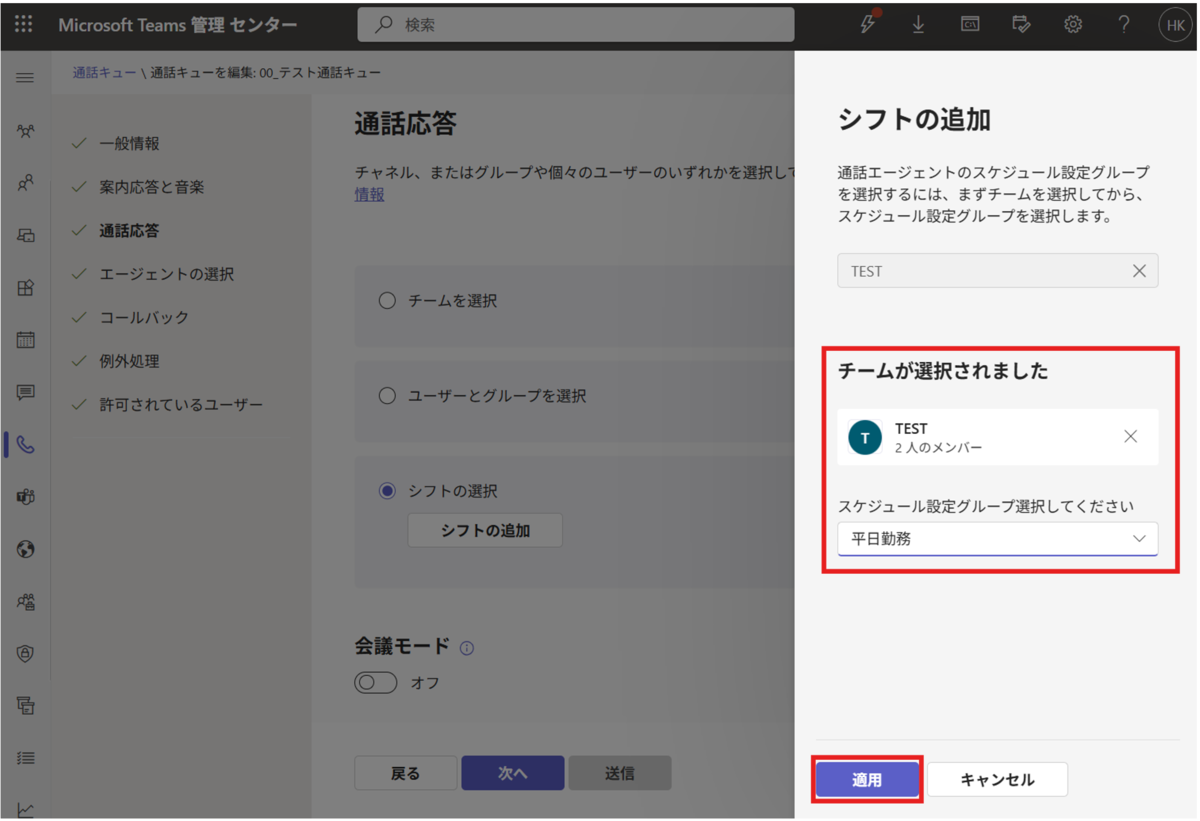Click the キャンセル button
The width and height of the screenshot is (1200, 821).
pyautogui.click(x=997, y=780)
